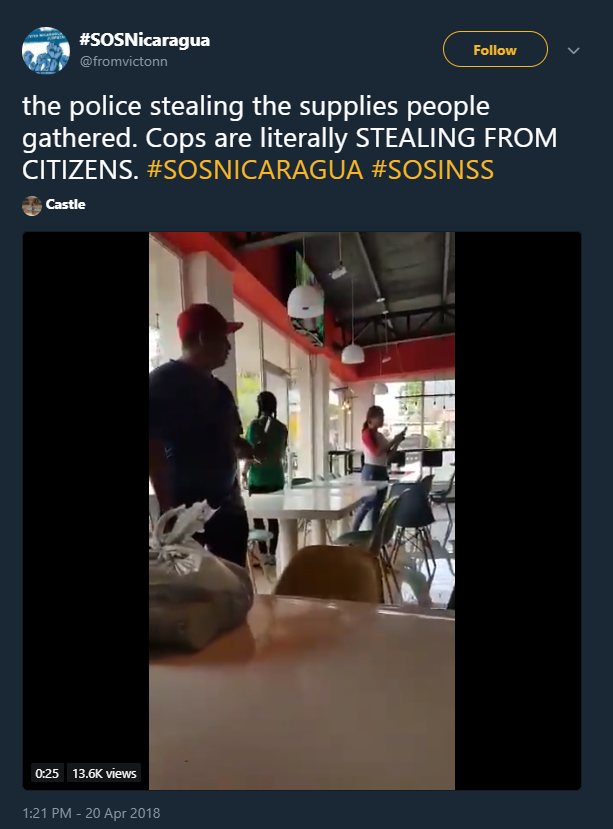Follow the #SOSNicaragua account
The image size is (613, 829).
(x=495, y=49)
